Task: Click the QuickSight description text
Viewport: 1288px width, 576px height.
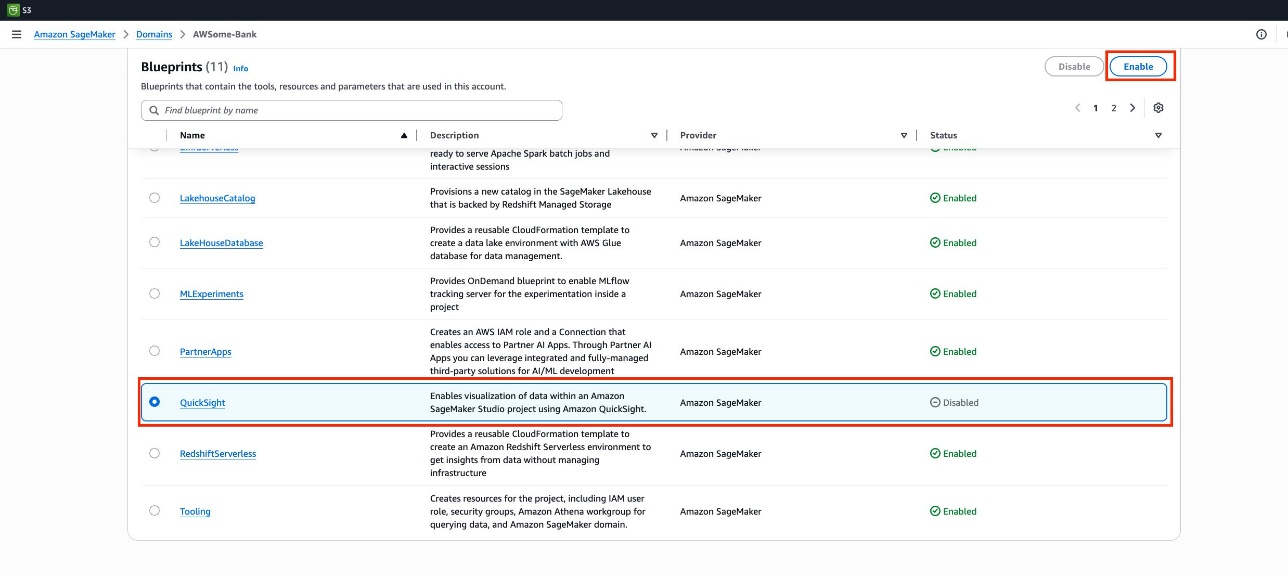Action: click(538, 402)
